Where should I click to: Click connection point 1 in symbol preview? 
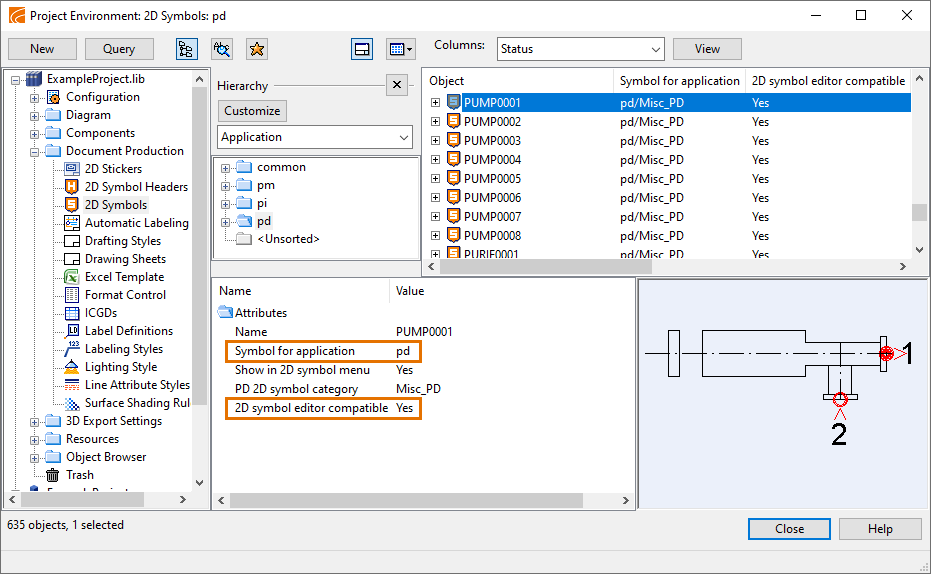(x=886, y=353)
